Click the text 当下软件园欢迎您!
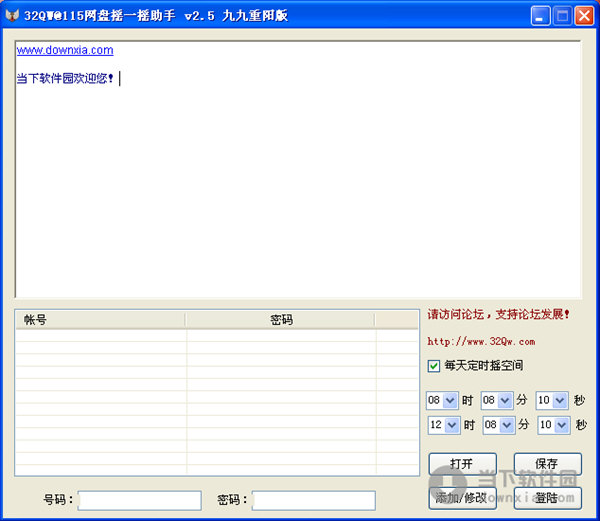The height and width of the screenshot is (521, 600). 65,78
